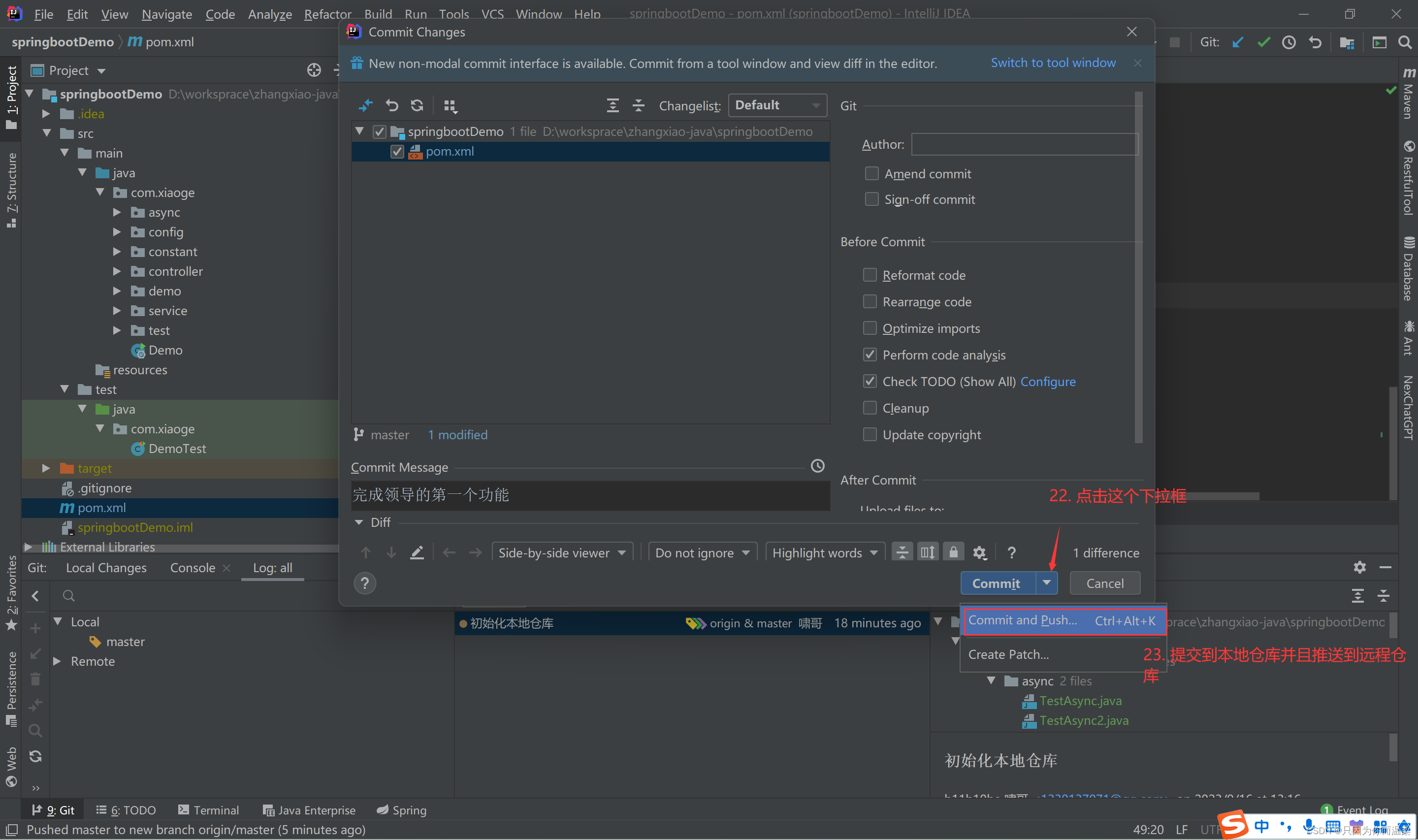Click the Rollback icon in commit toolbar
Viewport: 1418px width, 840px height.
pyautogui.click(x=391, y=105)
